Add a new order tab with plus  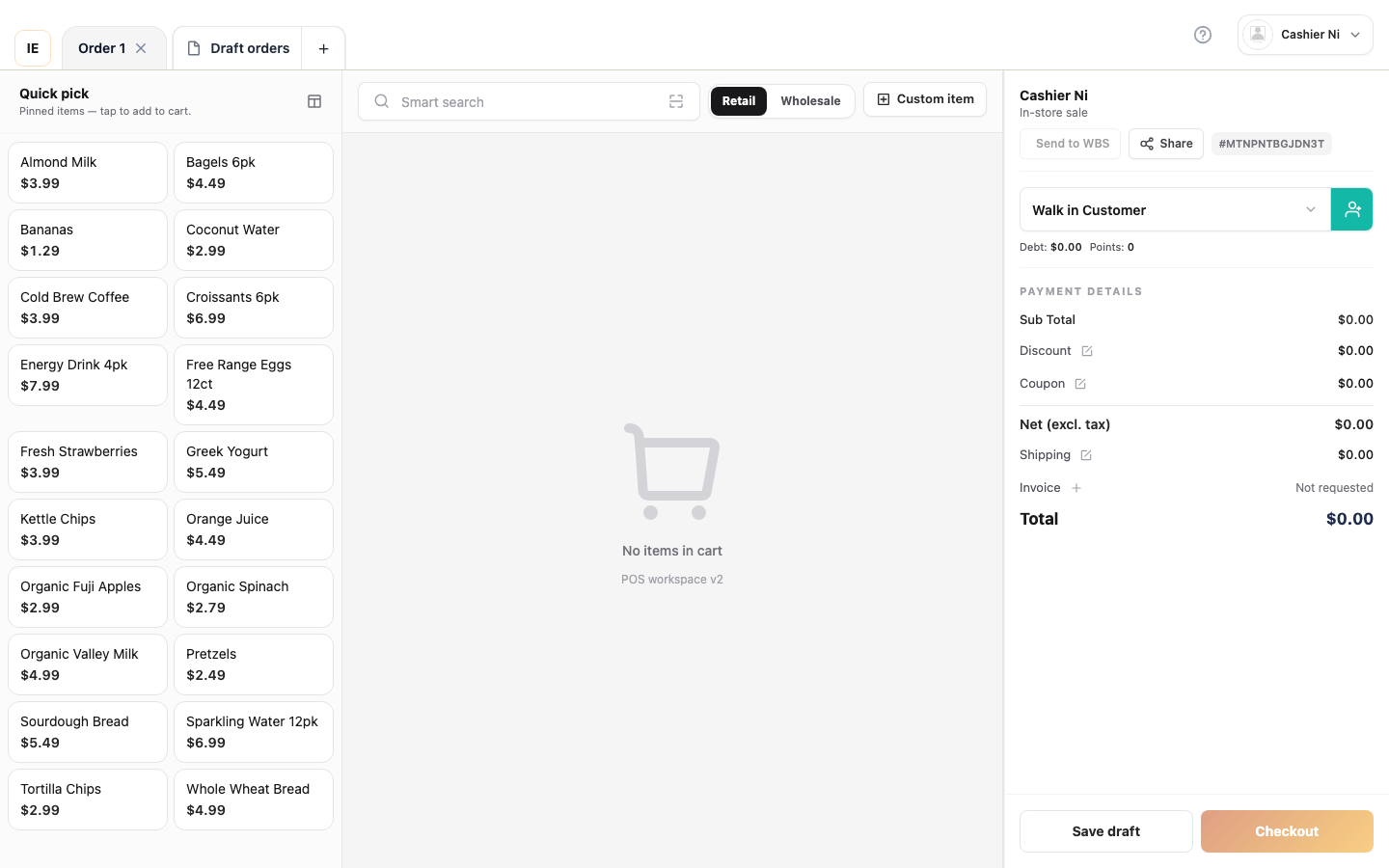click(x=323, y=48)
